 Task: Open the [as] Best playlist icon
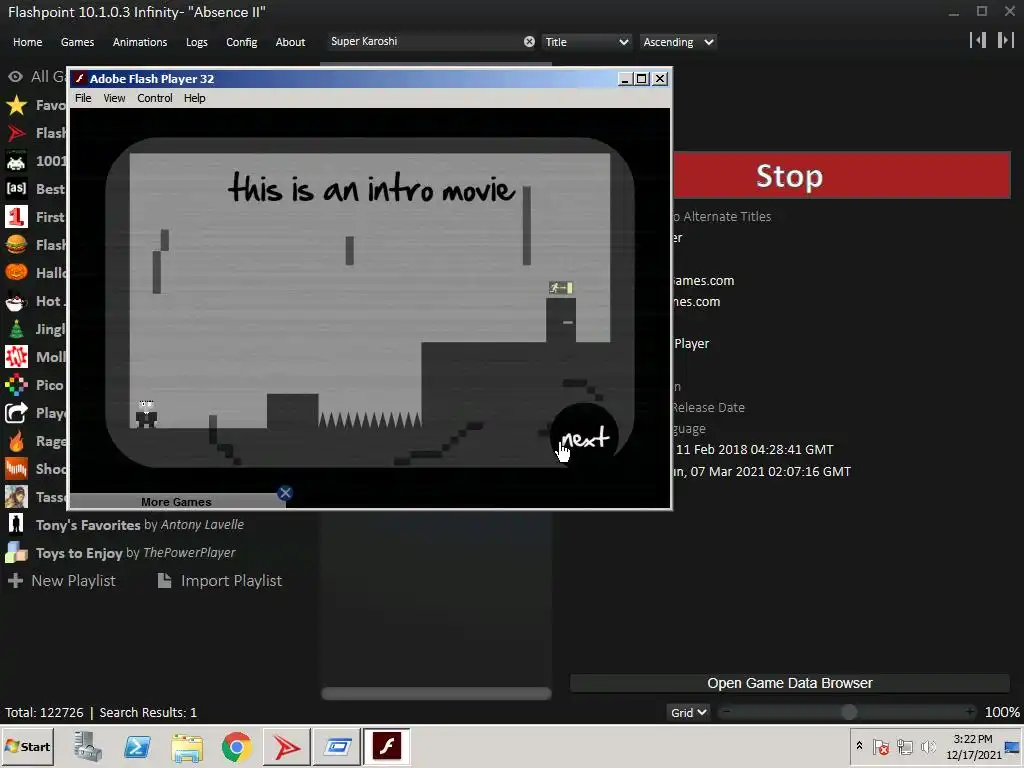point(16,189)
